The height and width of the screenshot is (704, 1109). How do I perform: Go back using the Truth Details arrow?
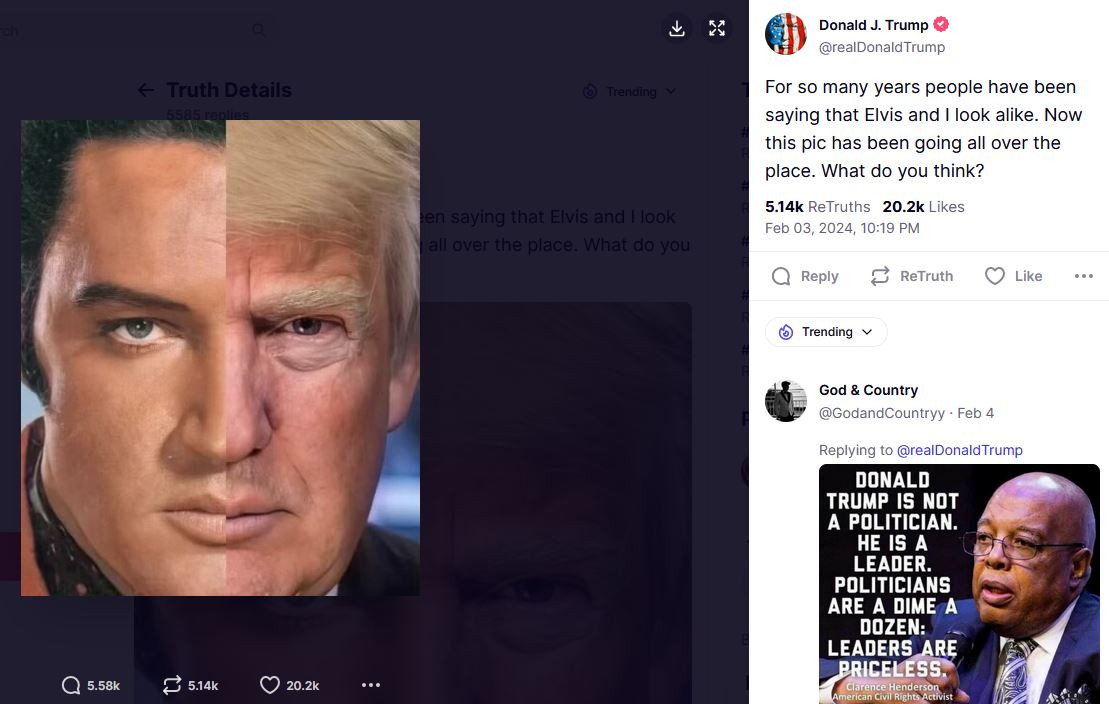(x=146, y=90)
